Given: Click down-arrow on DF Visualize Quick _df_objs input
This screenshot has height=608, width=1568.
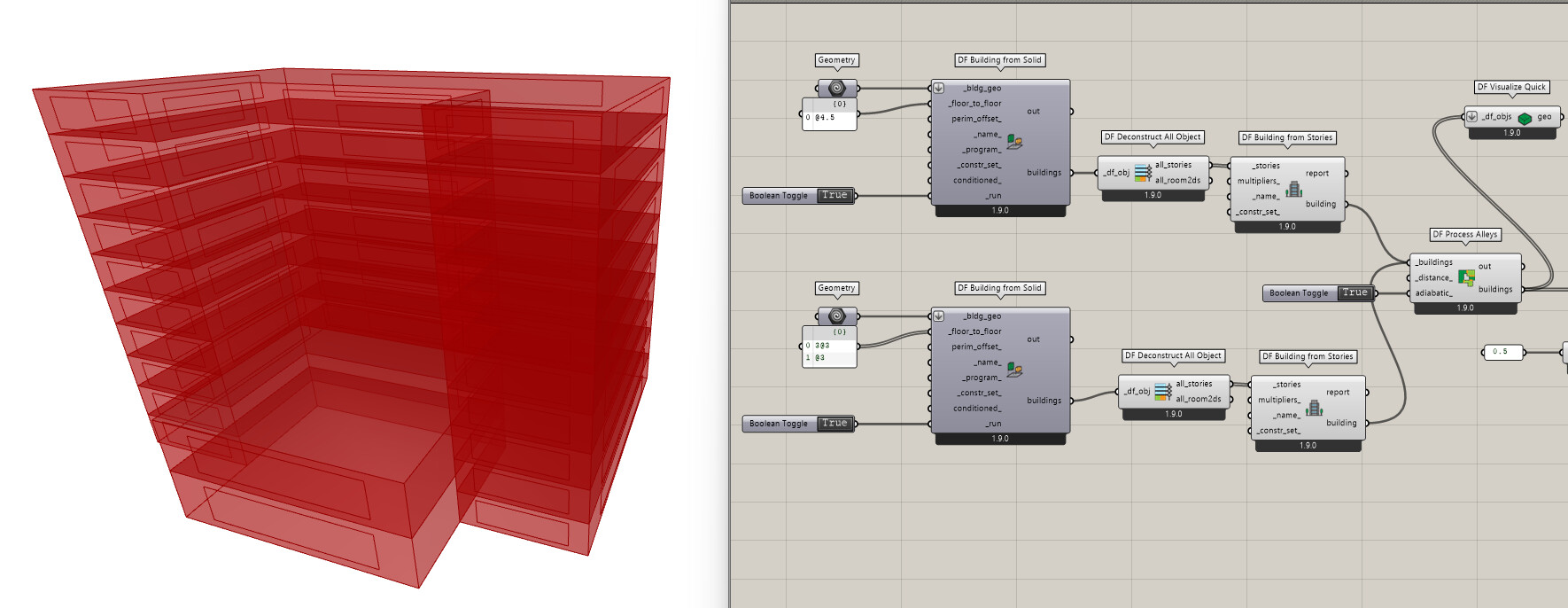Looking at the screenshot, I should click(1471, 117).
